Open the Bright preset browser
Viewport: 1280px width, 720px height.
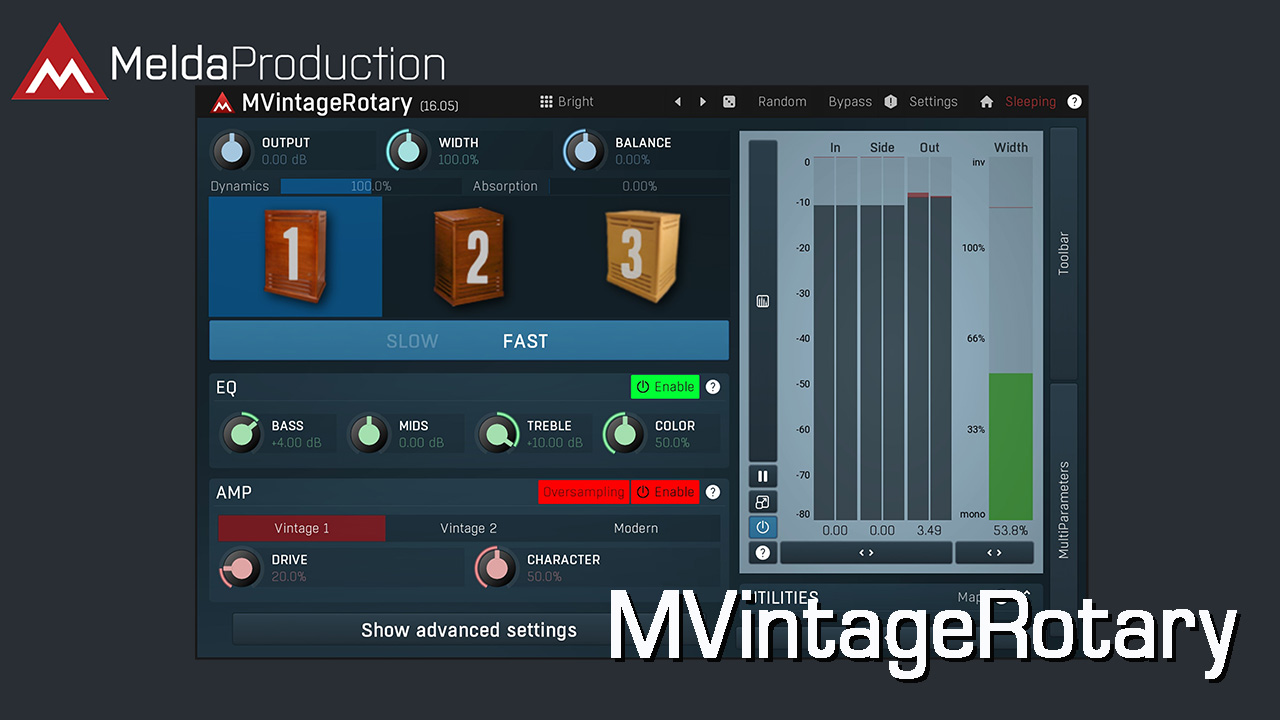coord(567,102)
